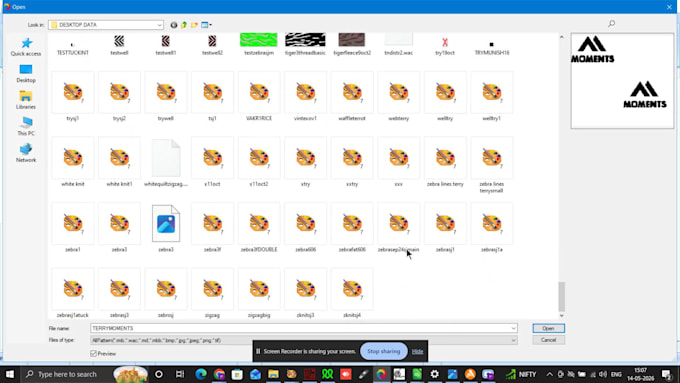Open the NIFTY stock widget in the taskbar

click(x=521, y=374)
